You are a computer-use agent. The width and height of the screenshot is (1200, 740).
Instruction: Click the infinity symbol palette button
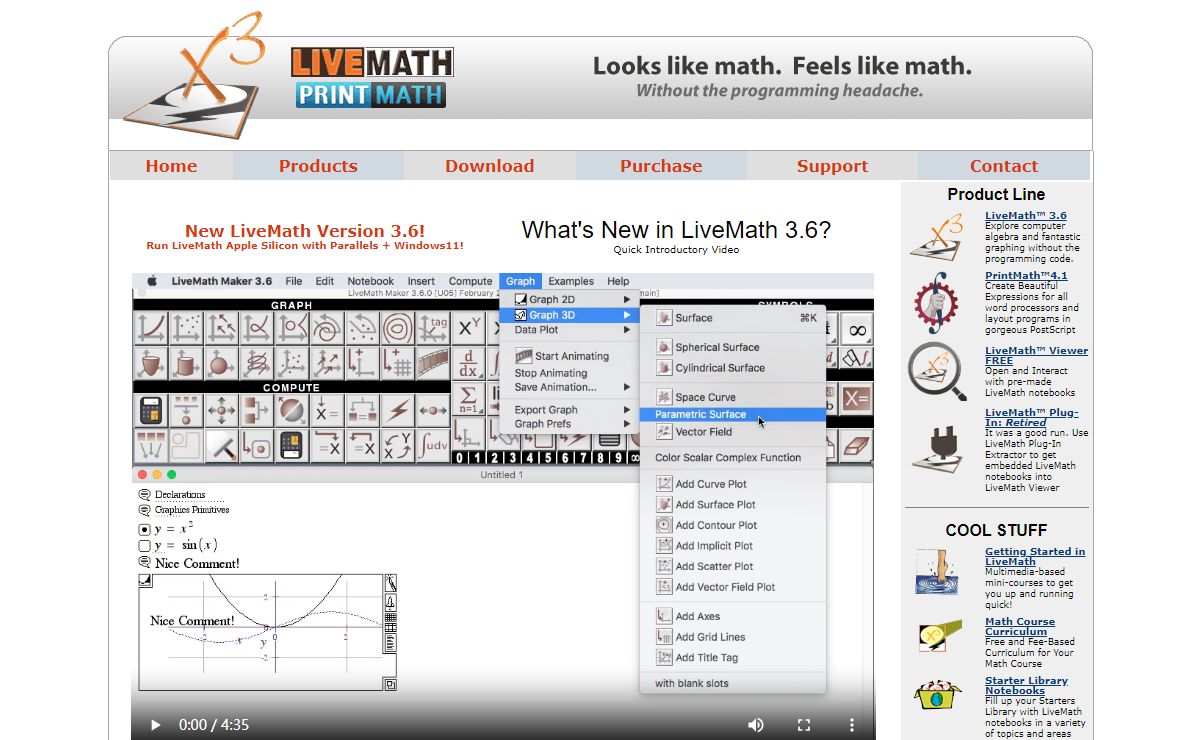(x=858, y=329)
